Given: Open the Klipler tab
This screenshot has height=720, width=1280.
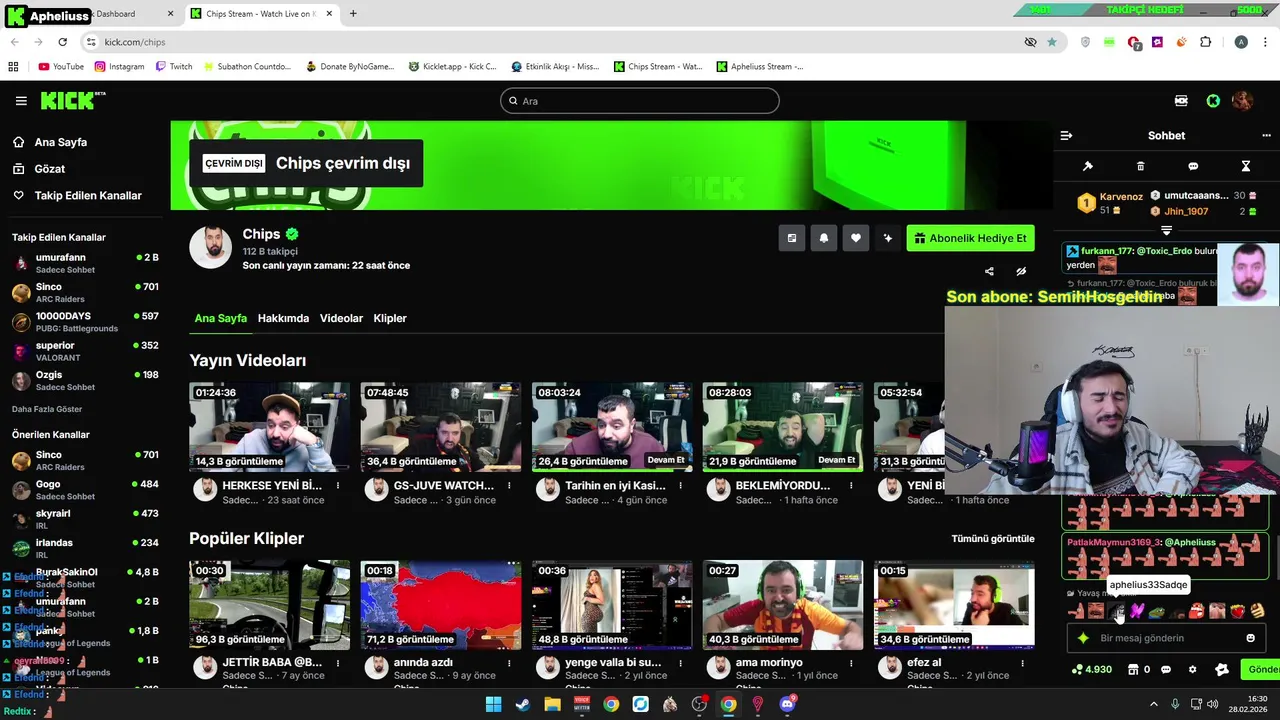Looking at the screenshot, I should pos(390,318).
